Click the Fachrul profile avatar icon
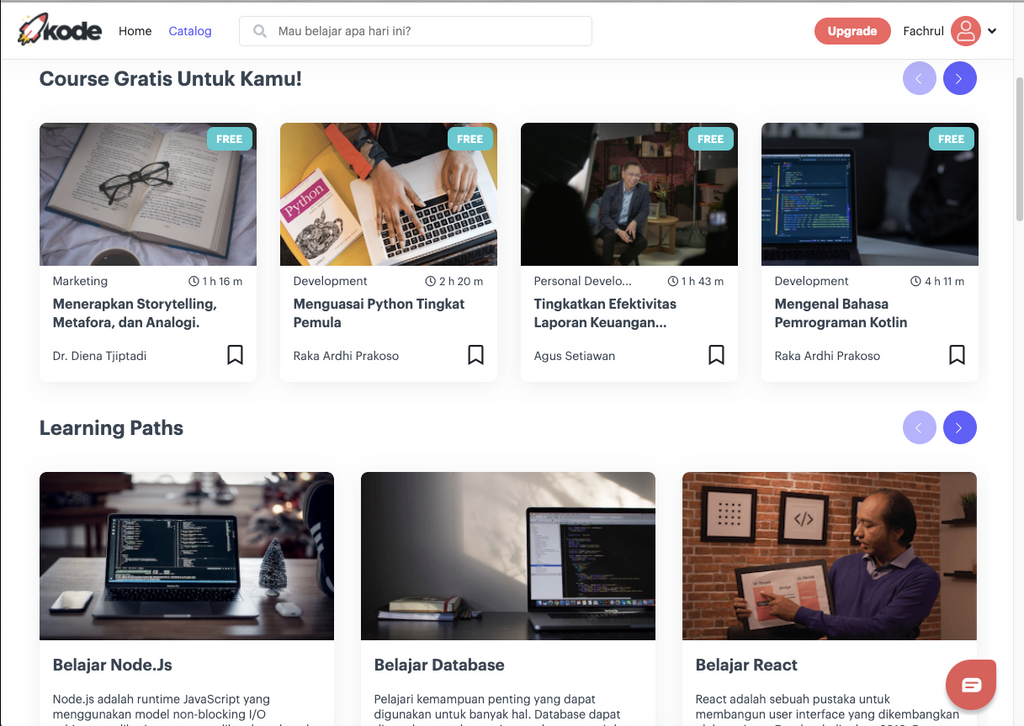The height and width of the screenshot is (726, 1024). [x=965, y=31]
